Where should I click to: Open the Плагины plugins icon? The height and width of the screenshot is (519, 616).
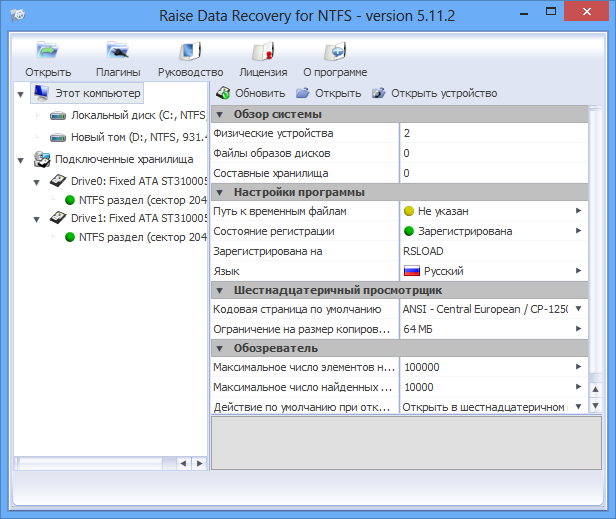coord(117,50)
